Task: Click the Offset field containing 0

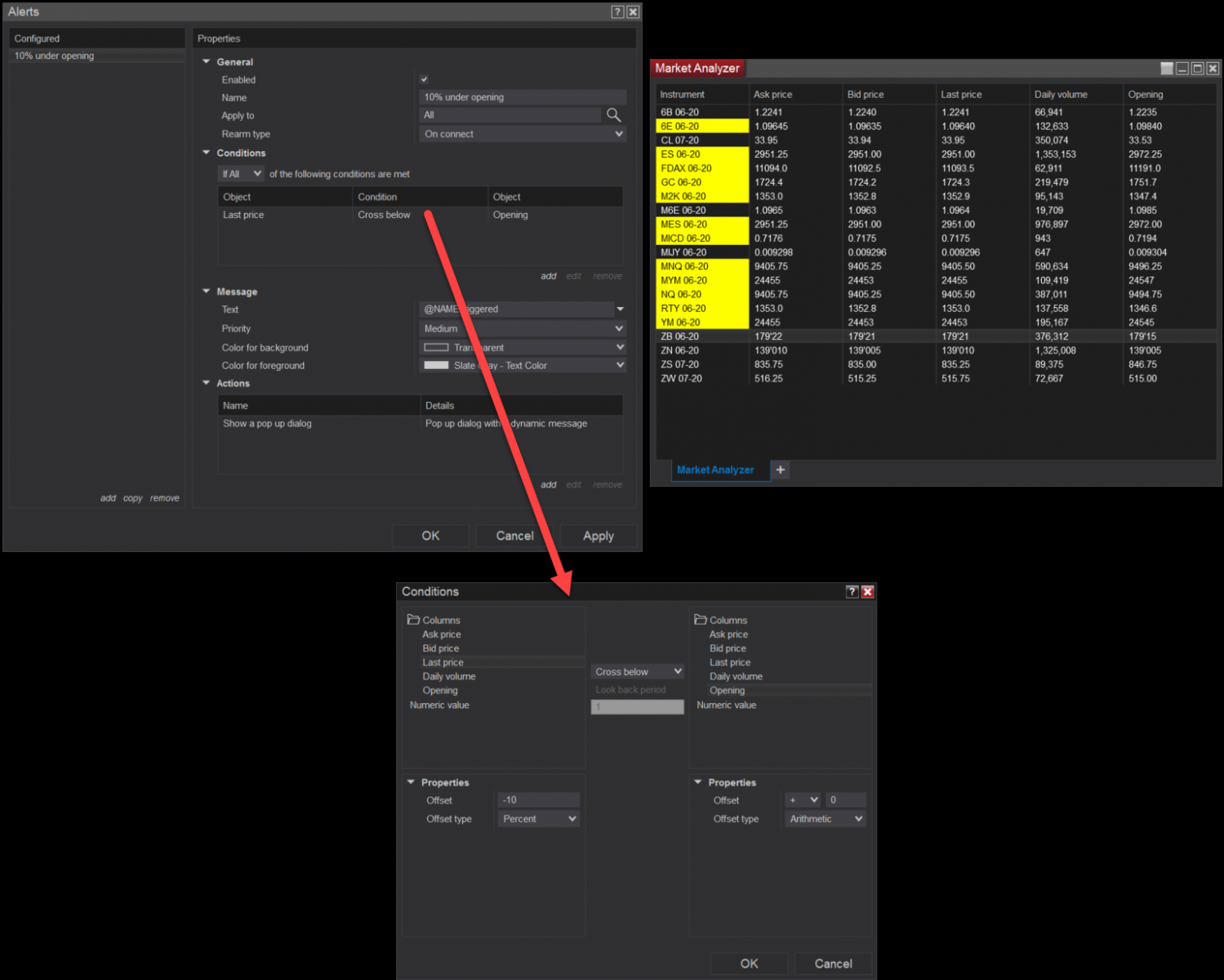Action: [x=846, y=800]
